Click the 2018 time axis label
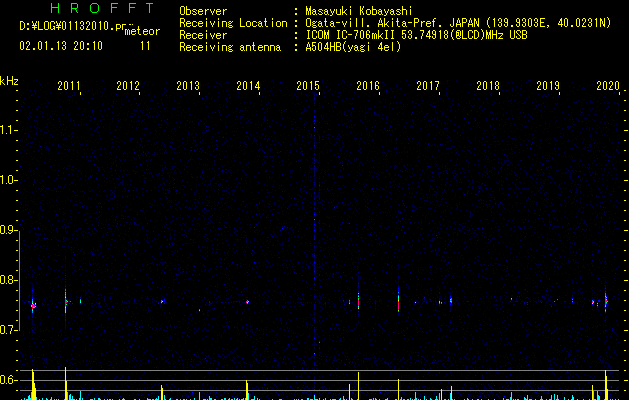The height and width of the screenshot is (400, 629). coord(488,85)
